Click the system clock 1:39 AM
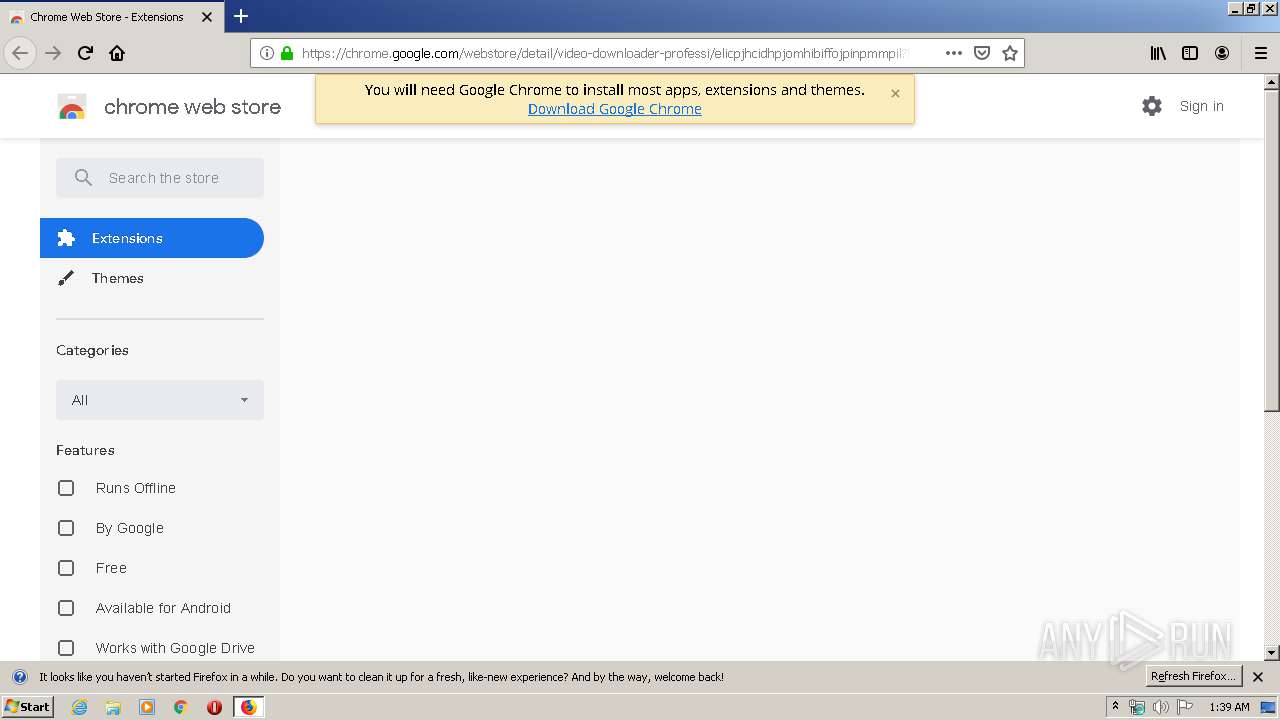The image size is (1280, 720). [x=1229, y=707]
